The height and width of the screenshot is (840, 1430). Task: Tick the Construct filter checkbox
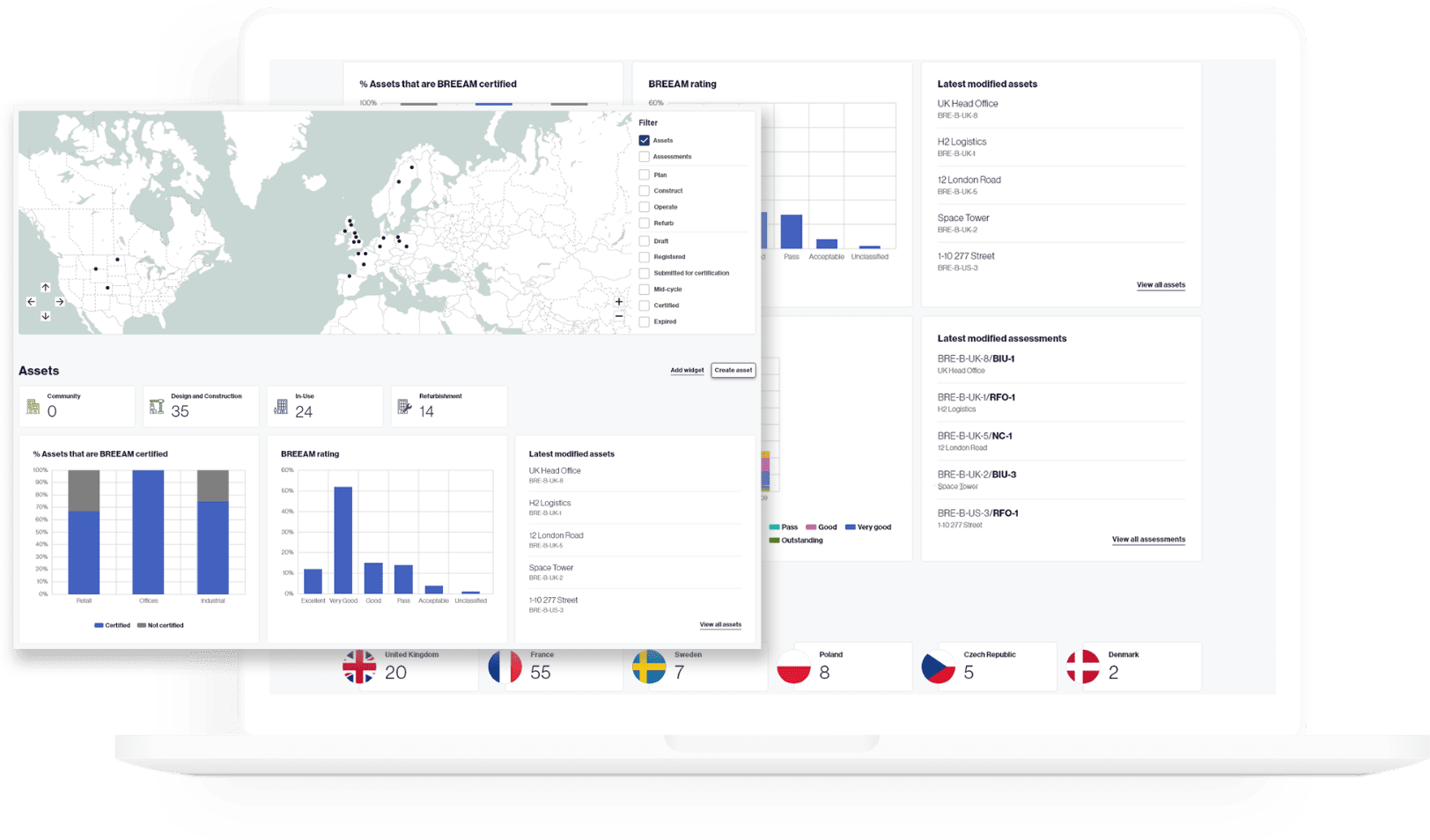click(x=645, y=191)
